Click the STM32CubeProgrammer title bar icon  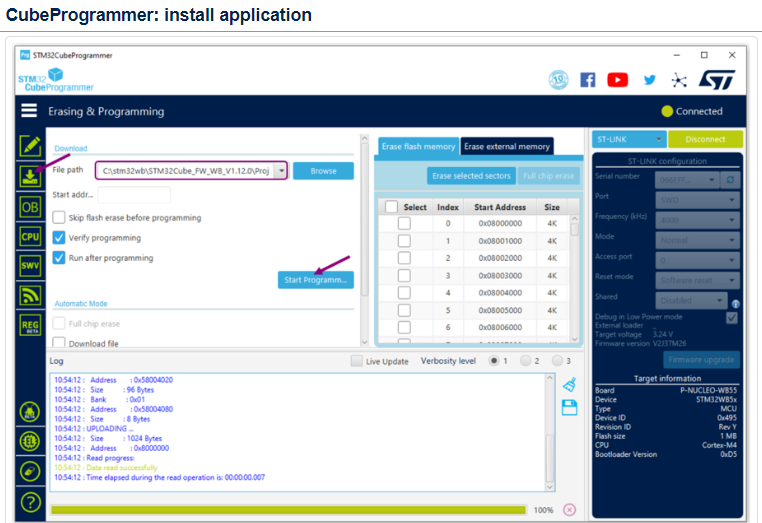(x=25, y=55)
